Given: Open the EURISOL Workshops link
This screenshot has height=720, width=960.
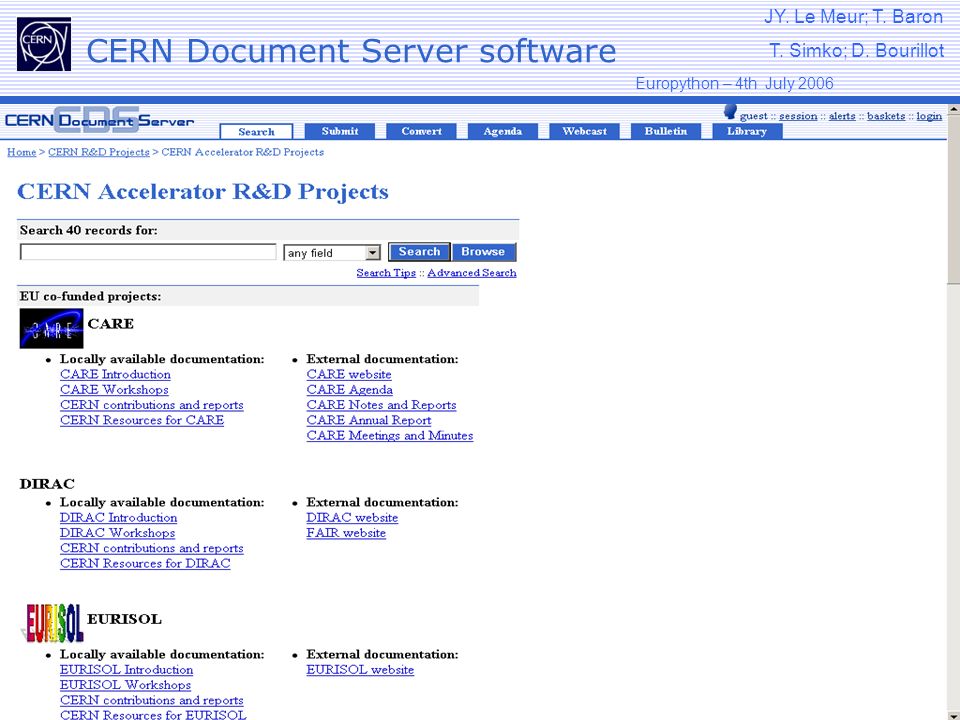Looking at the screenshot, I should (x=126, y=686).
